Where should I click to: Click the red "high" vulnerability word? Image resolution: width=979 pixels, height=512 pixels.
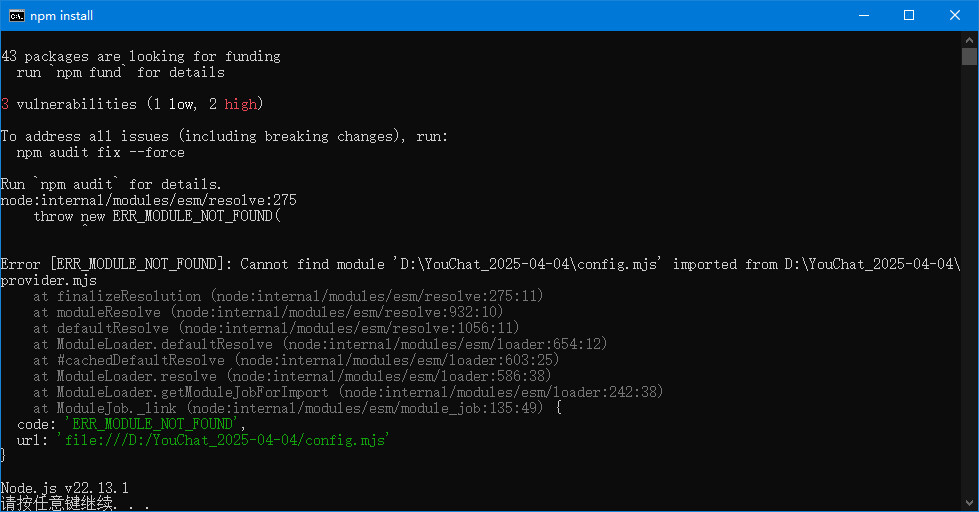[240, 104]
